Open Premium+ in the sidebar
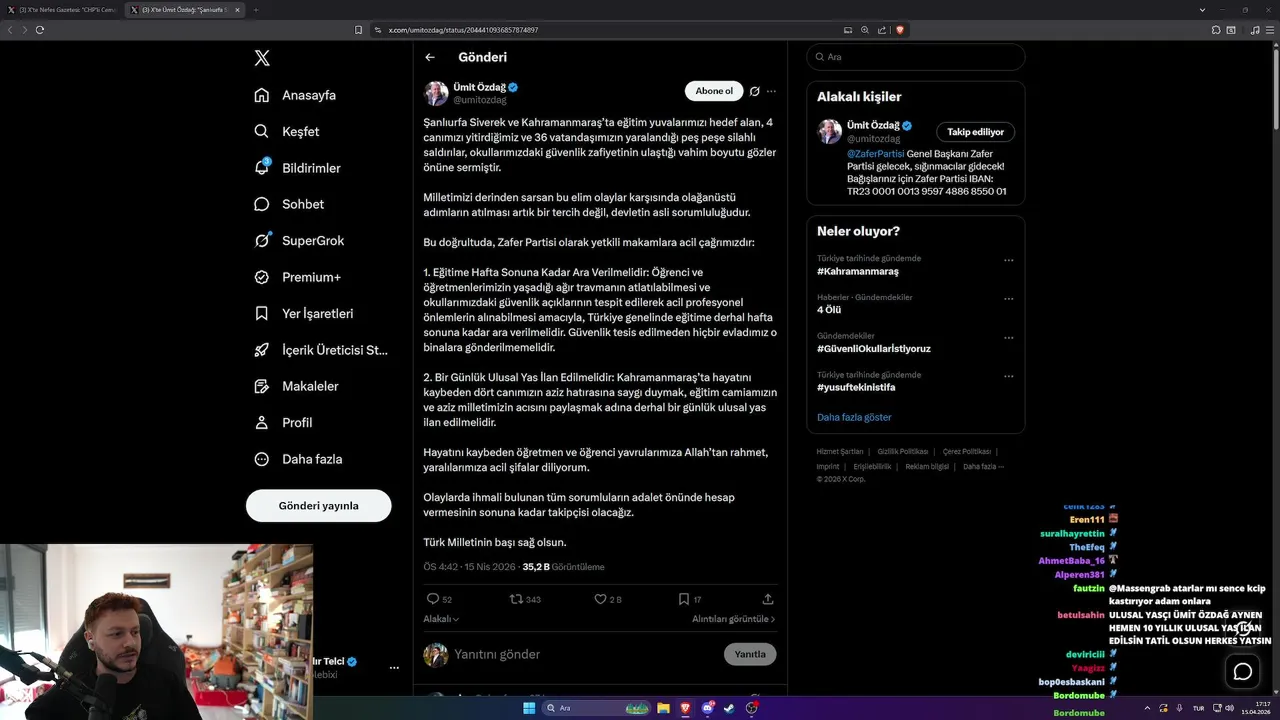 click(x=298, y=277)
